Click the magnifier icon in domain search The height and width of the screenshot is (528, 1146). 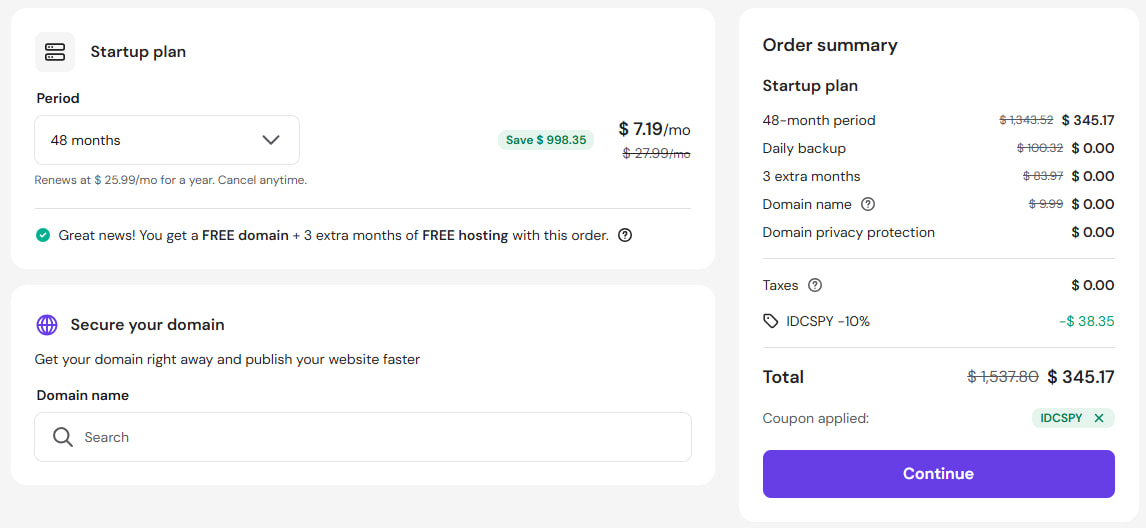[63, 437]
